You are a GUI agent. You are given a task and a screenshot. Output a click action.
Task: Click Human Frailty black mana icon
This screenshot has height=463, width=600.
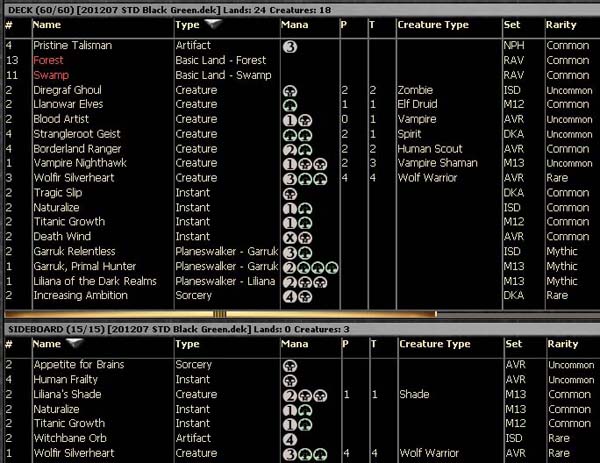[290, 381]
